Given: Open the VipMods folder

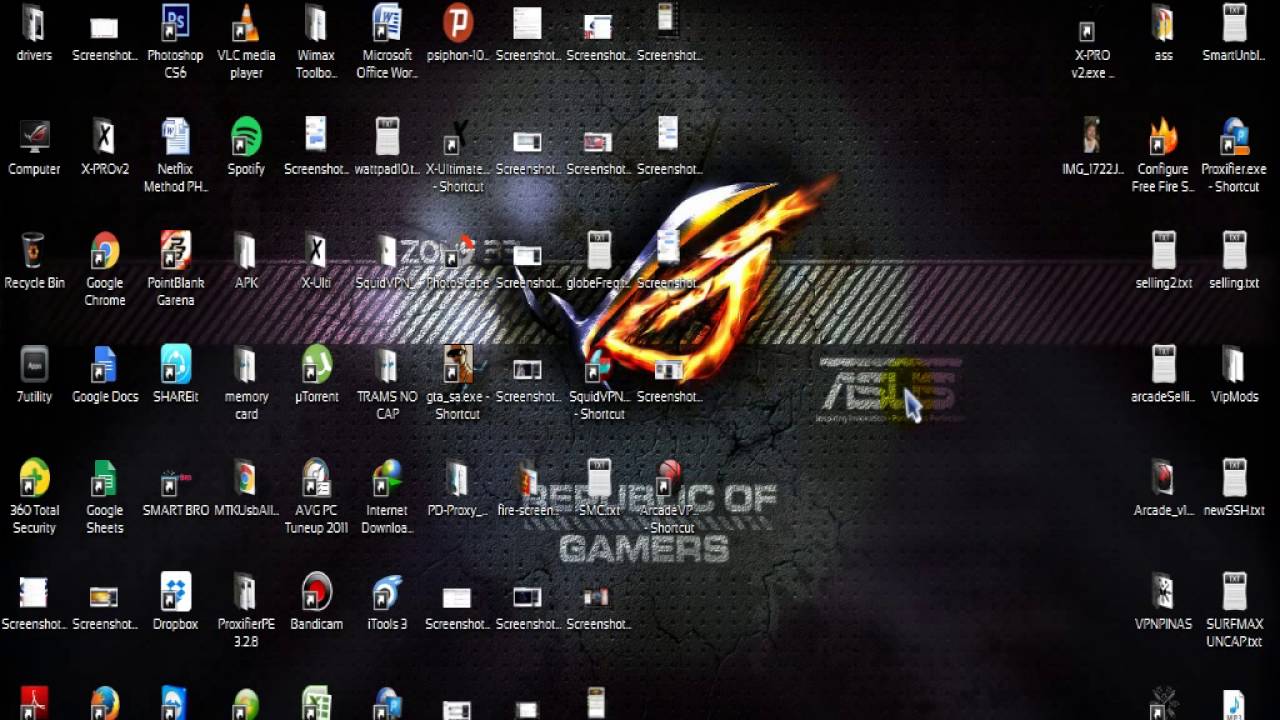Looking at the screenshot, I should pos(1234,365).
